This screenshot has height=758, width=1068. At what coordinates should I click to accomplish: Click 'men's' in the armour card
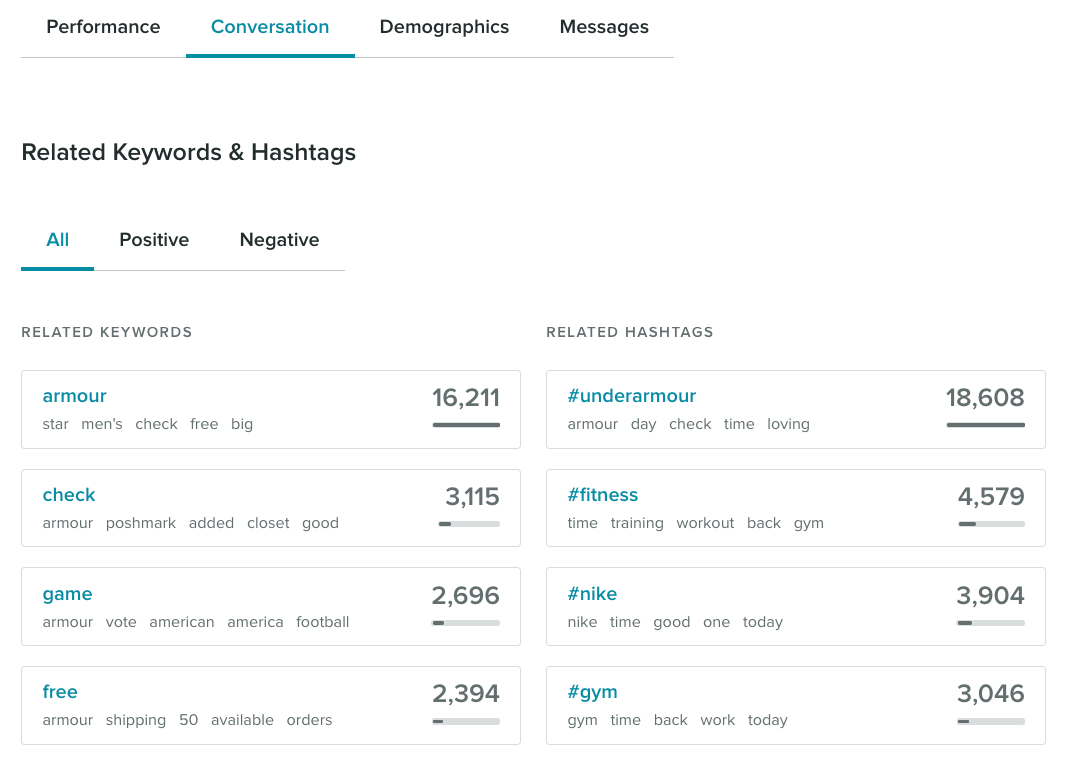point(102,424)
